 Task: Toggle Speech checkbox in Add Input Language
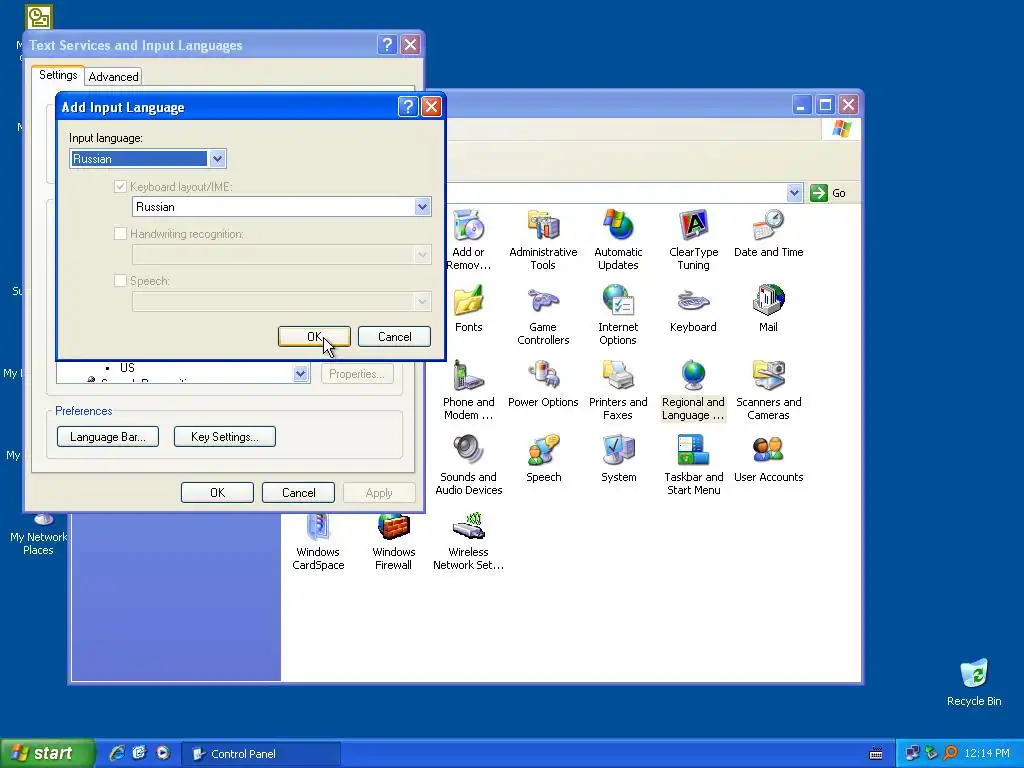click(120, 281)
